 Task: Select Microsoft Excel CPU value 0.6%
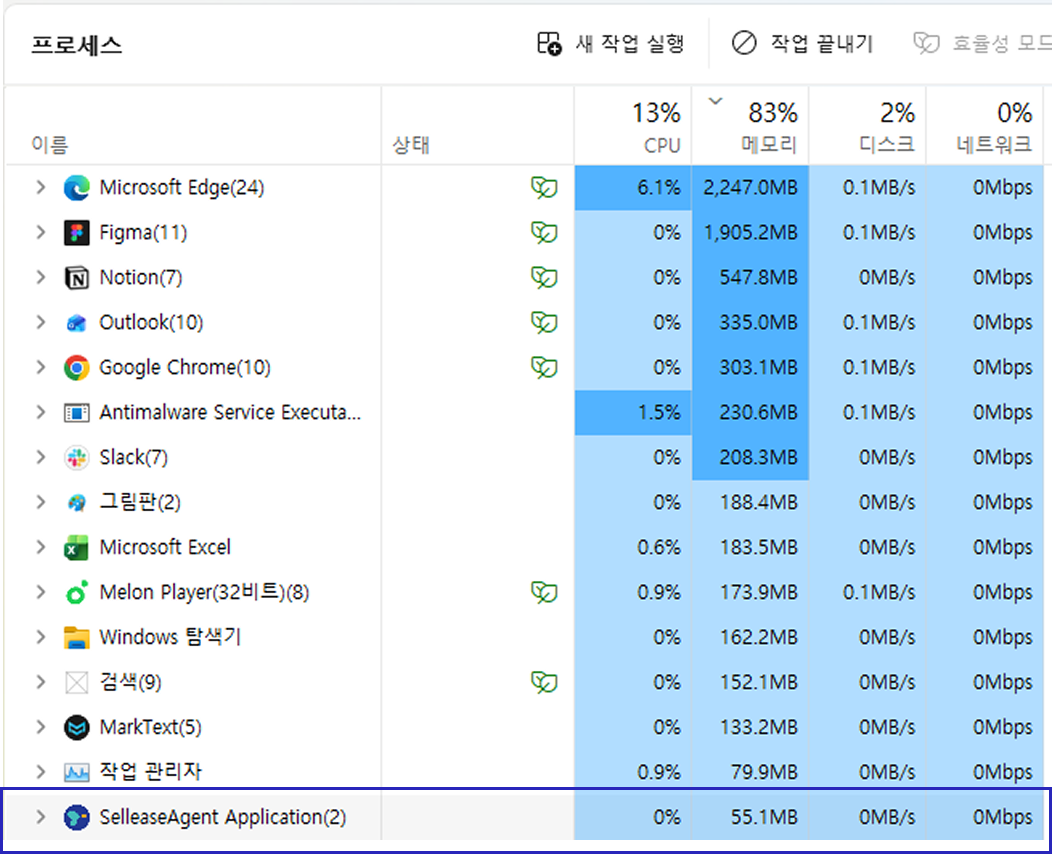click(633, 547)
